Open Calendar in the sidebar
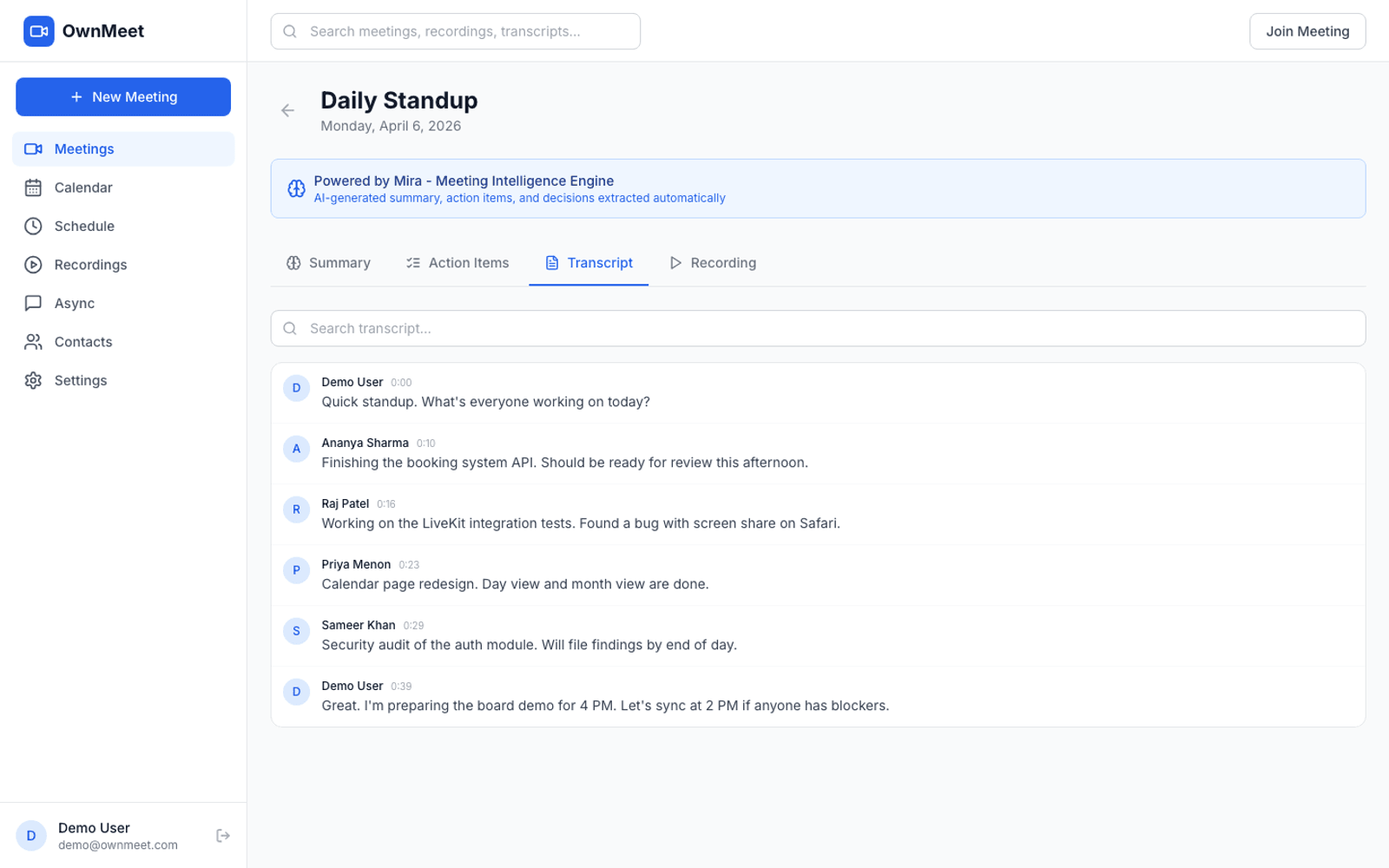The height and width of the screenshot is (868, 1389). pos(123,187)
